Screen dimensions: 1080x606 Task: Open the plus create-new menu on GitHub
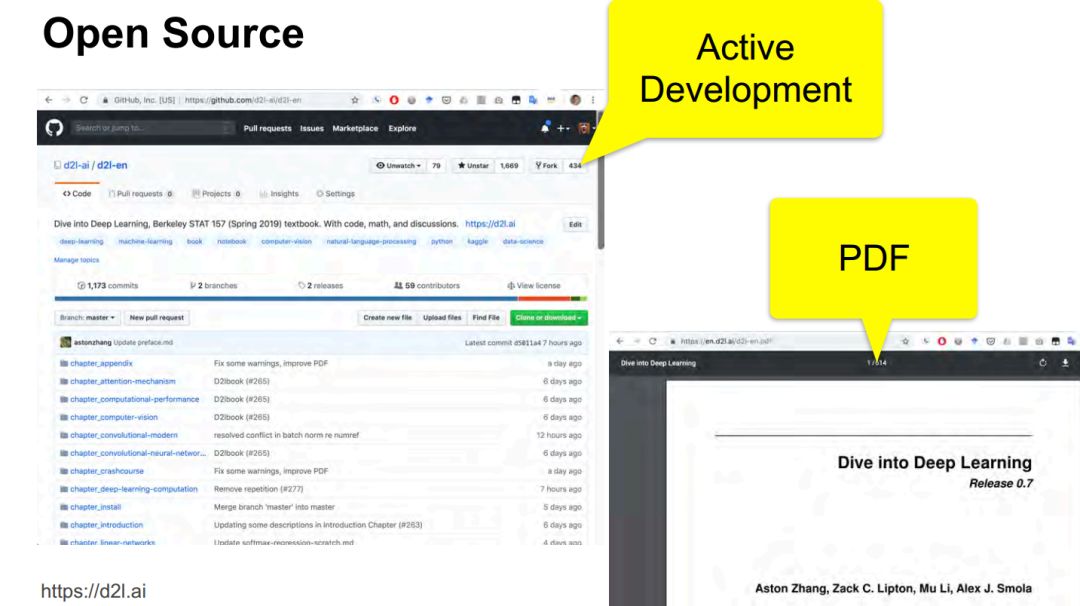coord(563,128)
